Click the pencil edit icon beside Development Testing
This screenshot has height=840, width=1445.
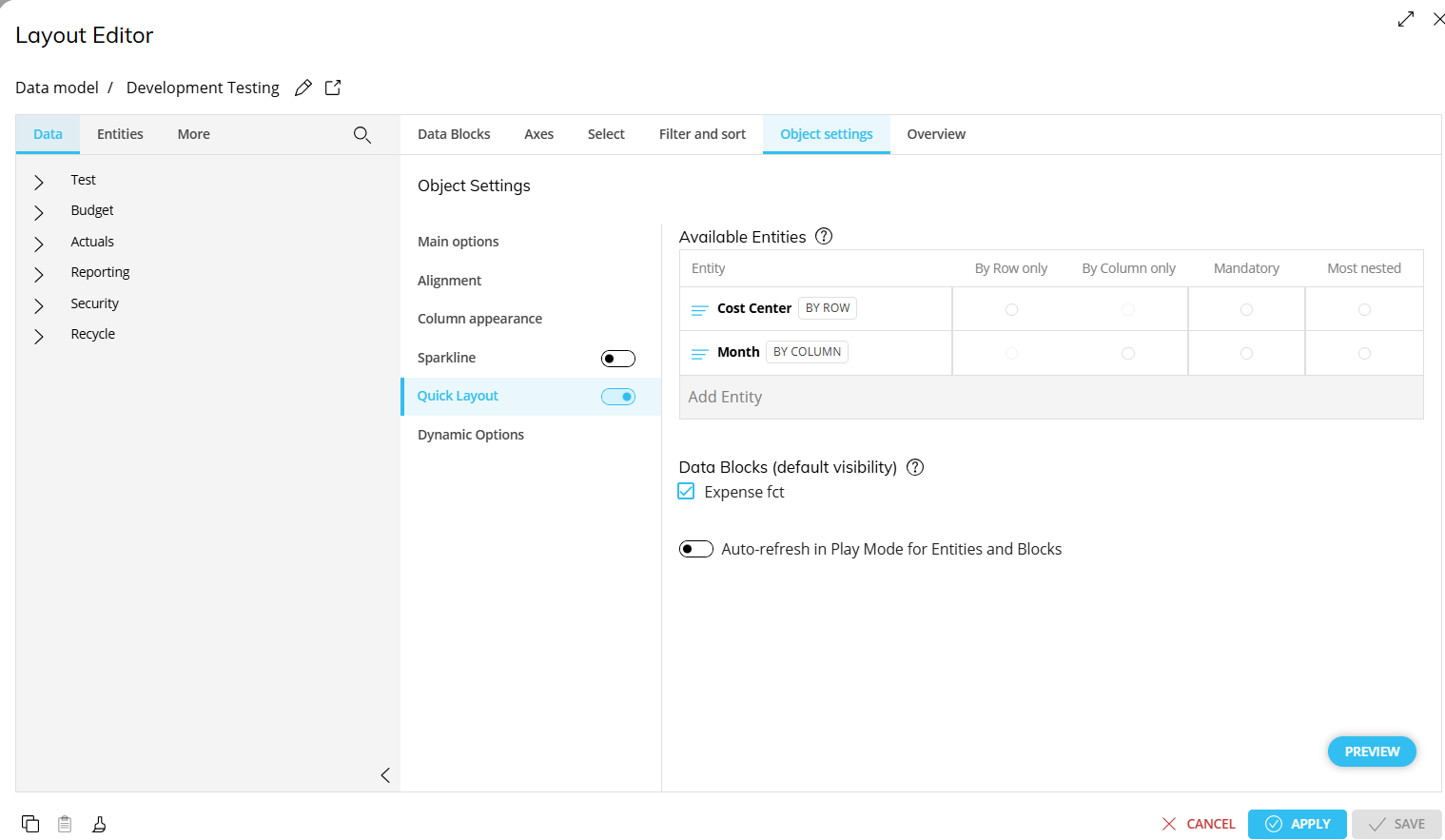(303, 88)
